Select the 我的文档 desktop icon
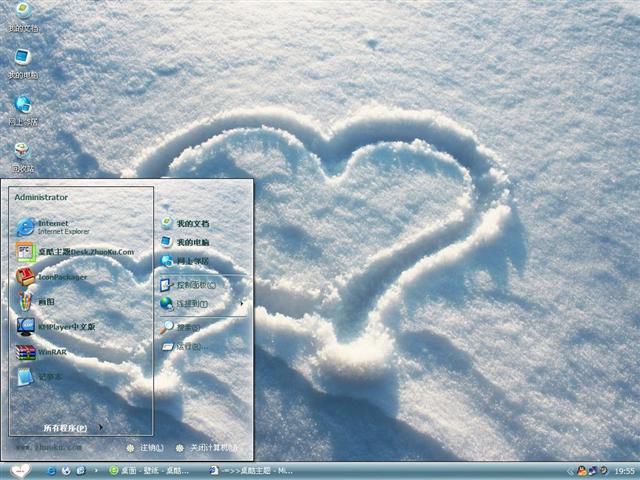The image size is (640, 480). [x=22, y=16]
